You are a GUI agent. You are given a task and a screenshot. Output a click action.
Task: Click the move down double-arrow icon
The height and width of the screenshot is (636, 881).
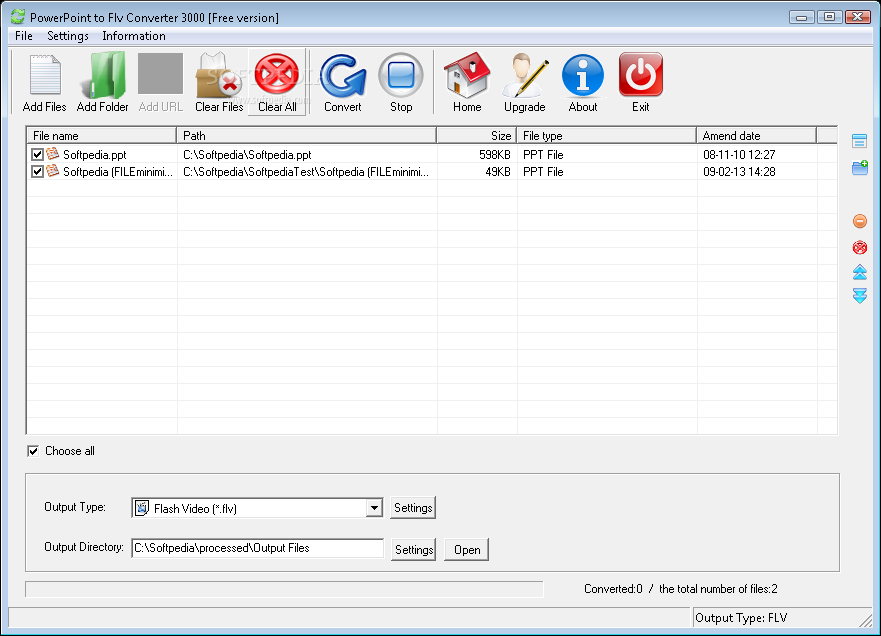(860, 296)
